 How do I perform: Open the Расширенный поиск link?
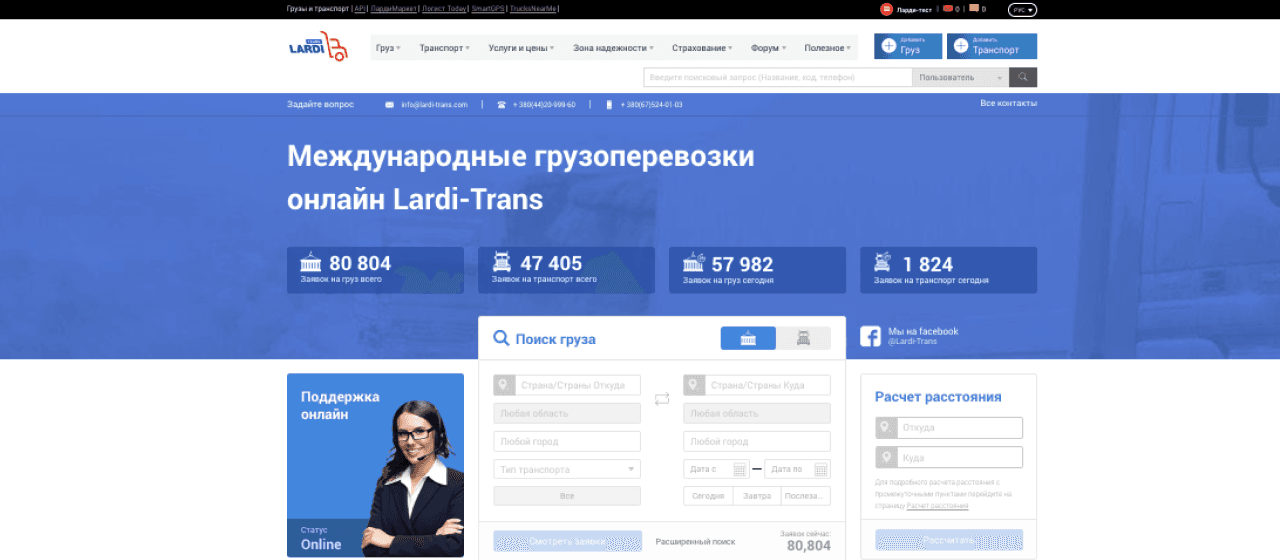(695, 541)
